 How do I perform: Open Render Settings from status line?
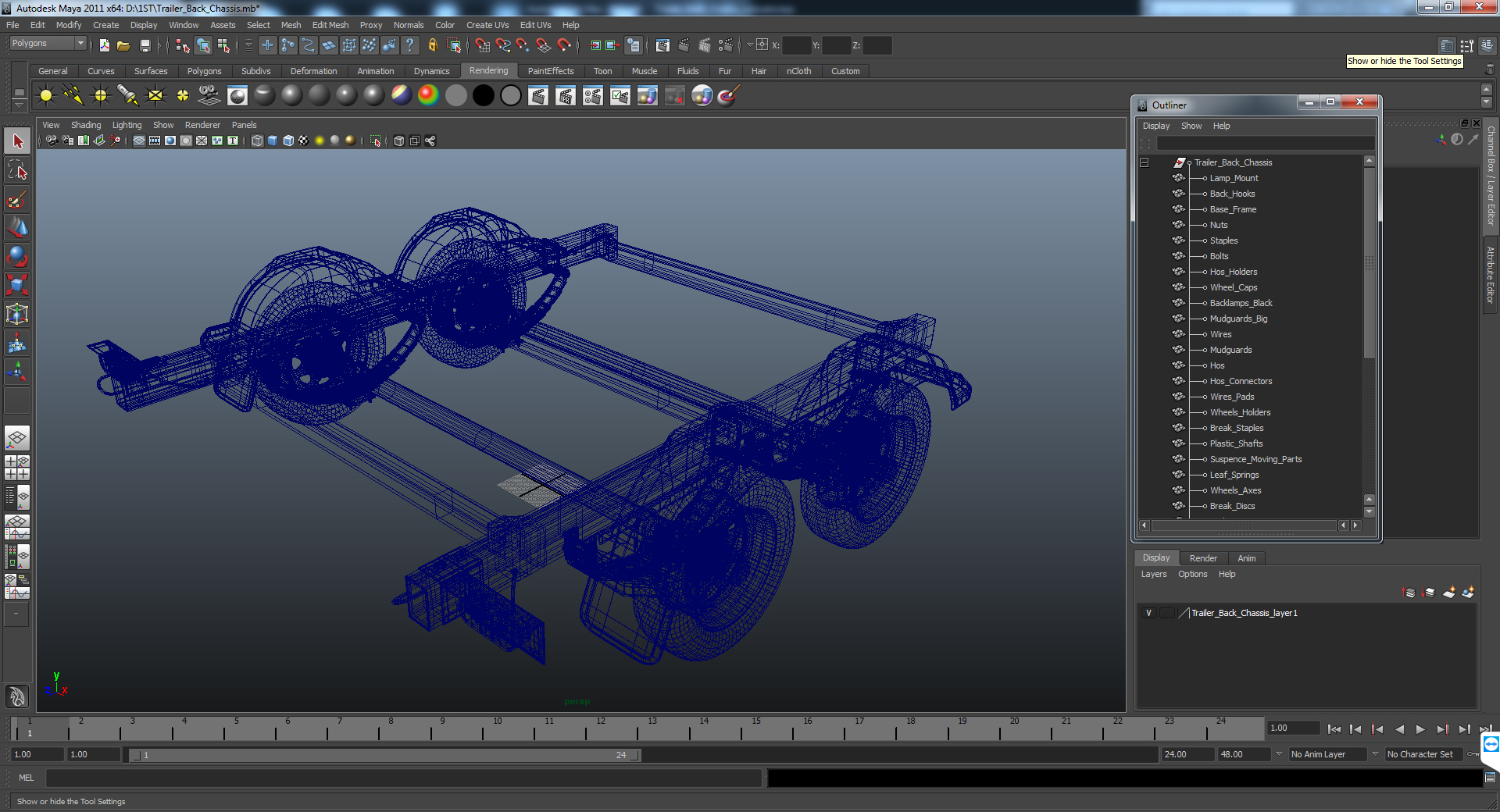[x=726, y=45]
